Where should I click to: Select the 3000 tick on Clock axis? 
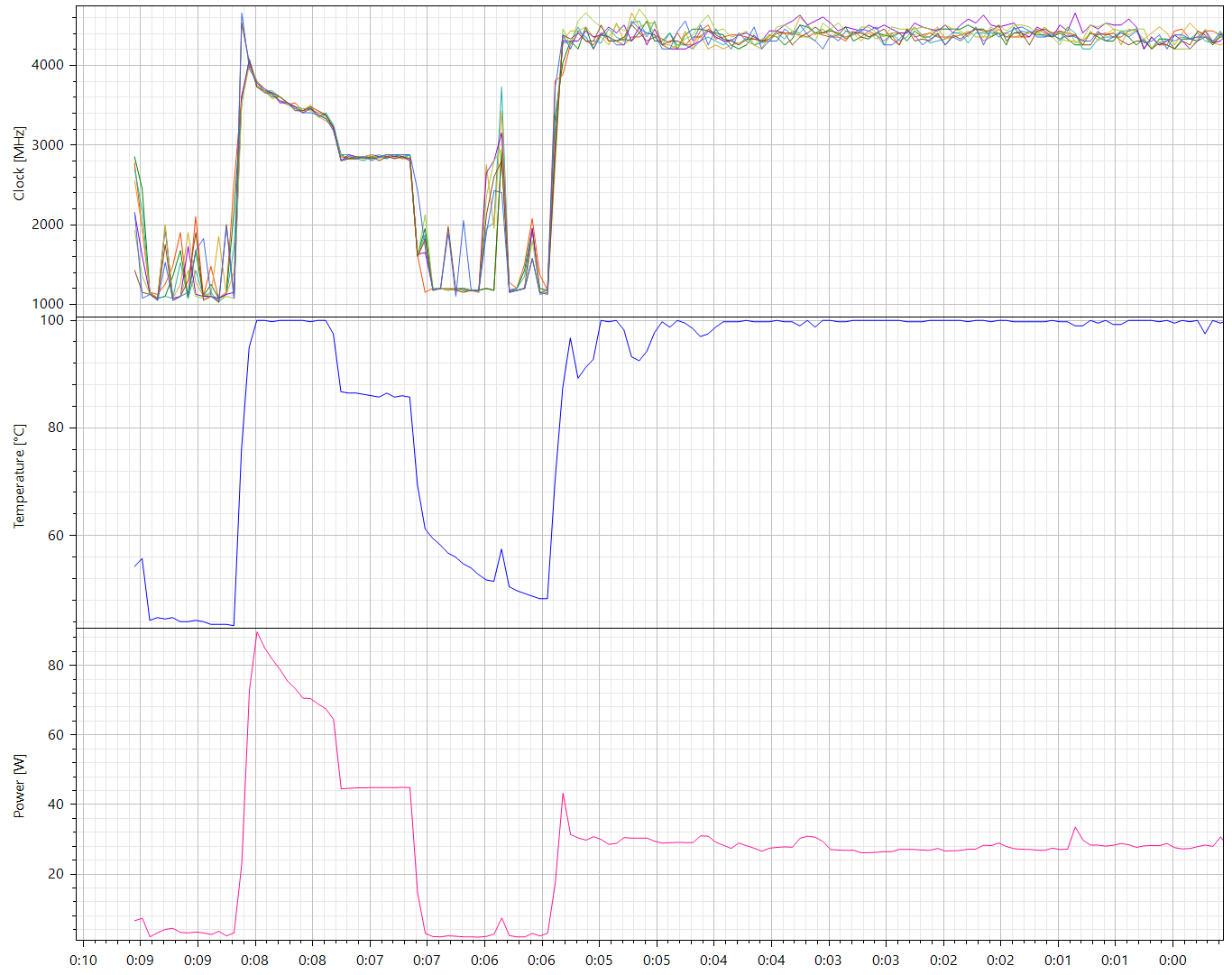(48, 144)
